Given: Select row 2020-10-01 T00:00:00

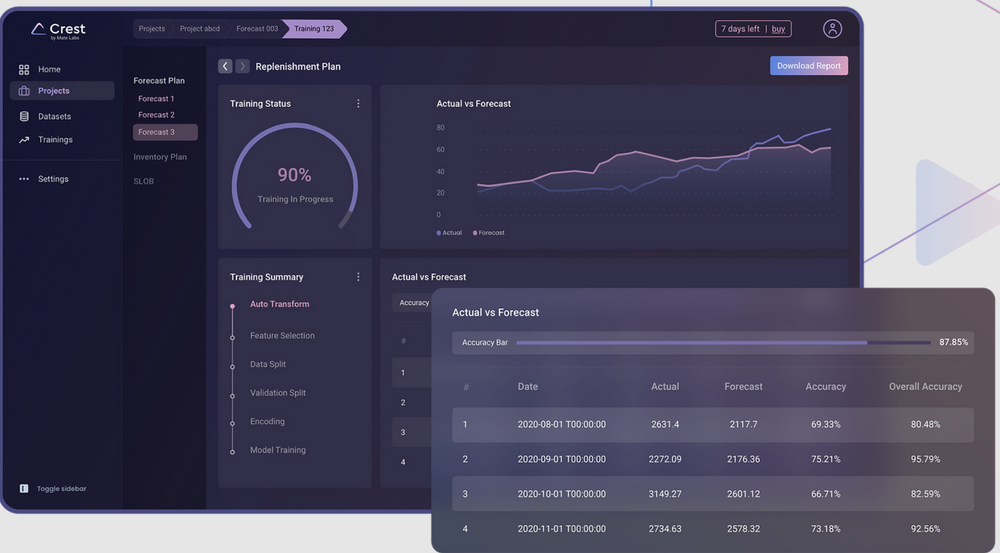Looking at the screenshot, I should (713, 494).
